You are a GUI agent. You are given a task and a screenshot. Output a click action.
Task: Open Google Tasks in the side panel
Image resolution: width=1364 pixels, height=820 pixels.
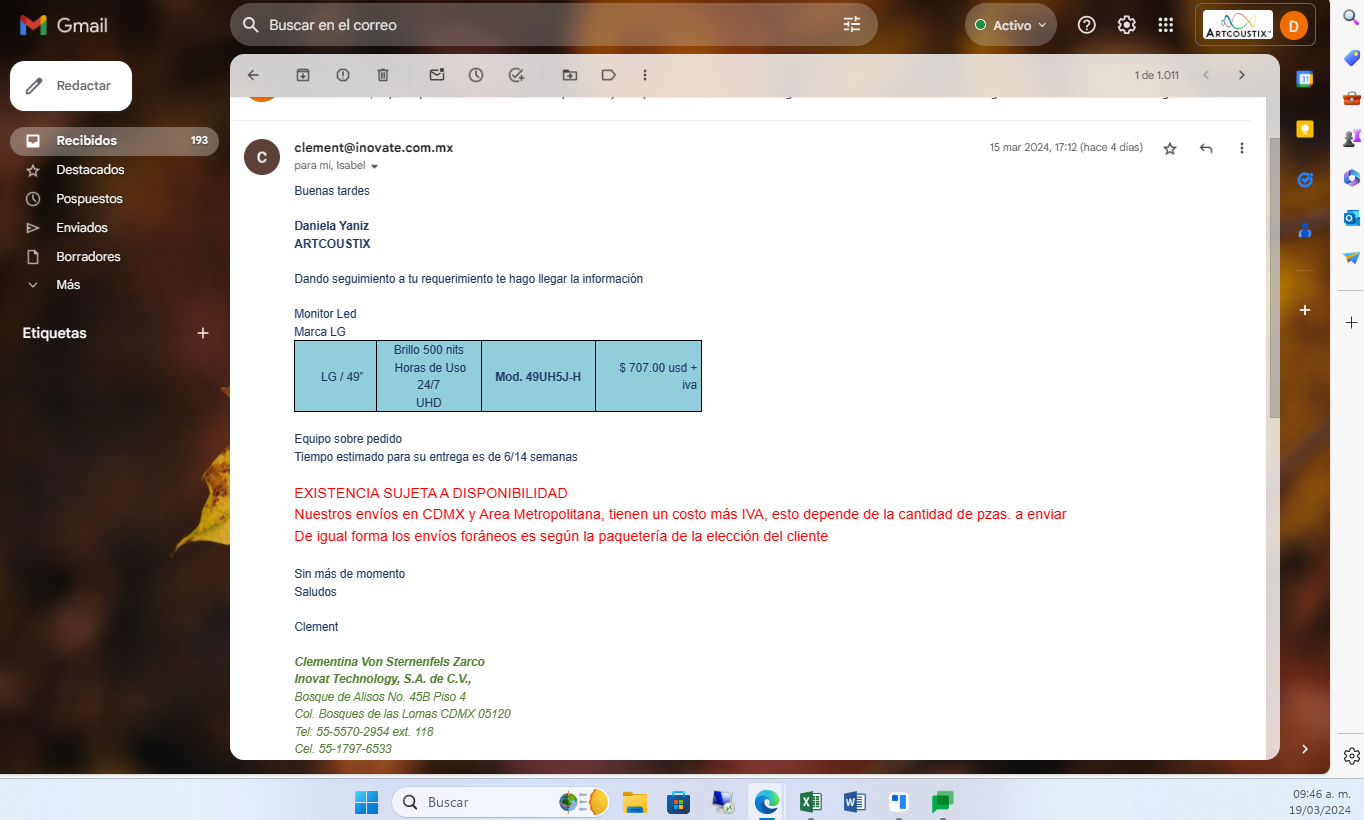[1305, 180]
